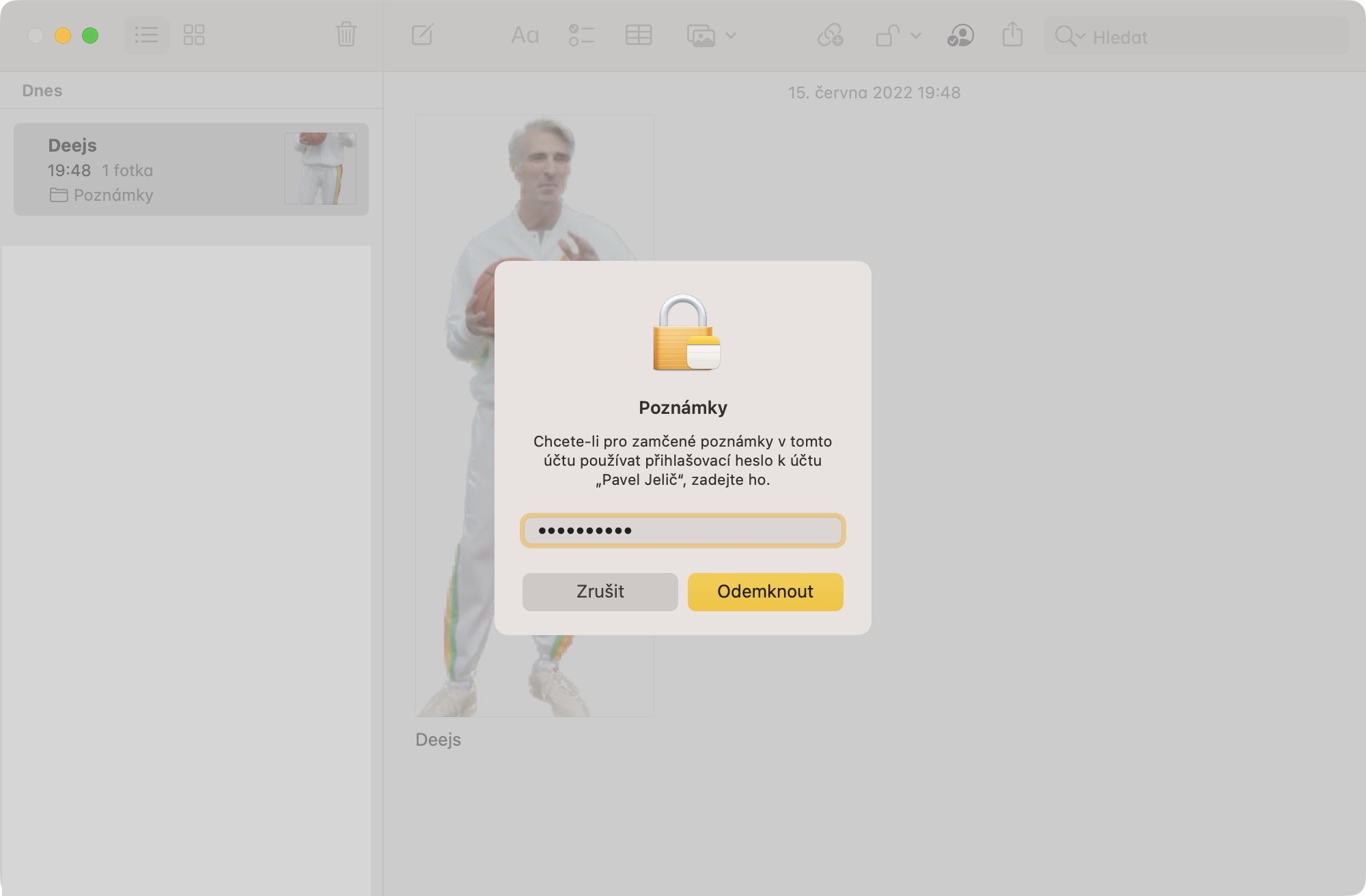This screenshot has width=1366, height=896.
Task: Click the compose new note icon
Action: (422, 35)
